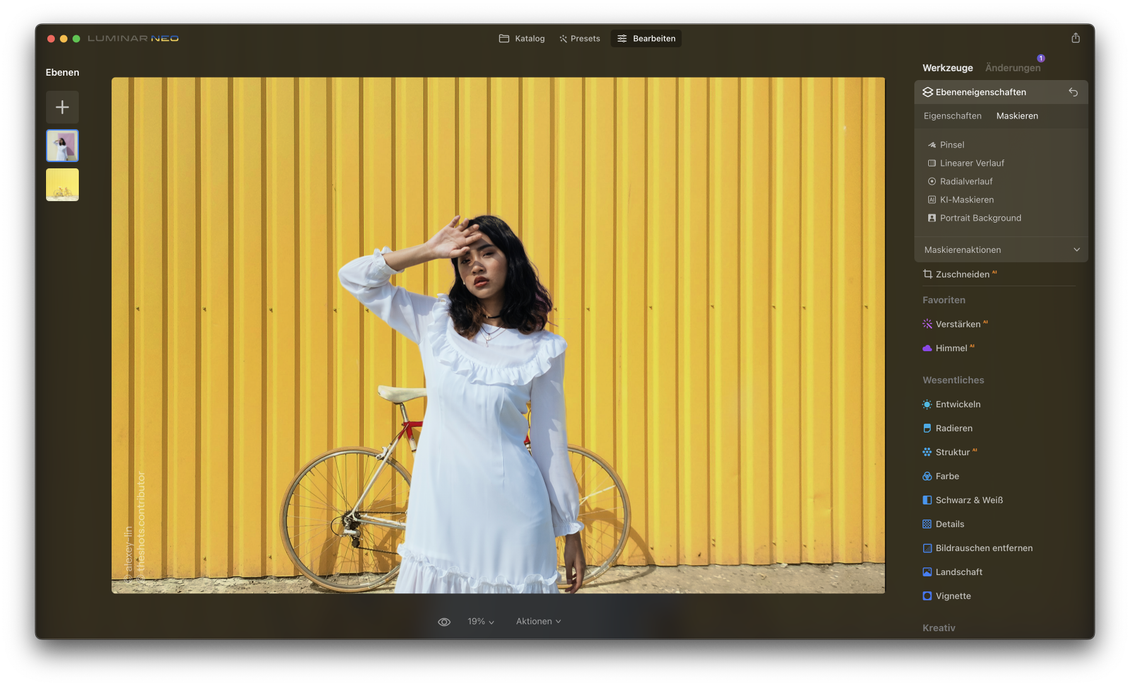The width and height of the screenshot is (1130, 686).
Task: Select the Pinsel brush mask tool
Action: (x=951, y=145)
